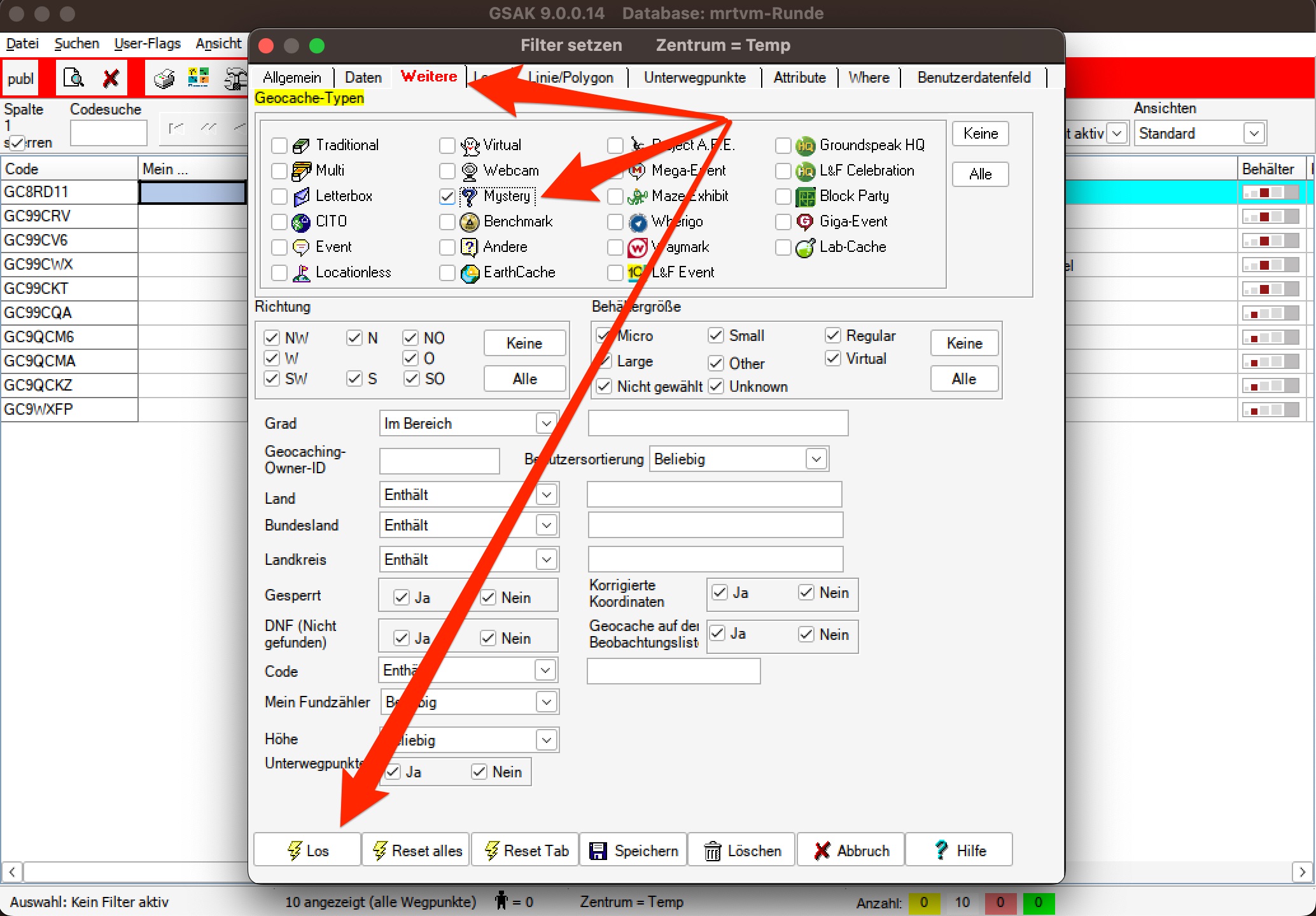Tick the EarthCache checkbox

447,273
